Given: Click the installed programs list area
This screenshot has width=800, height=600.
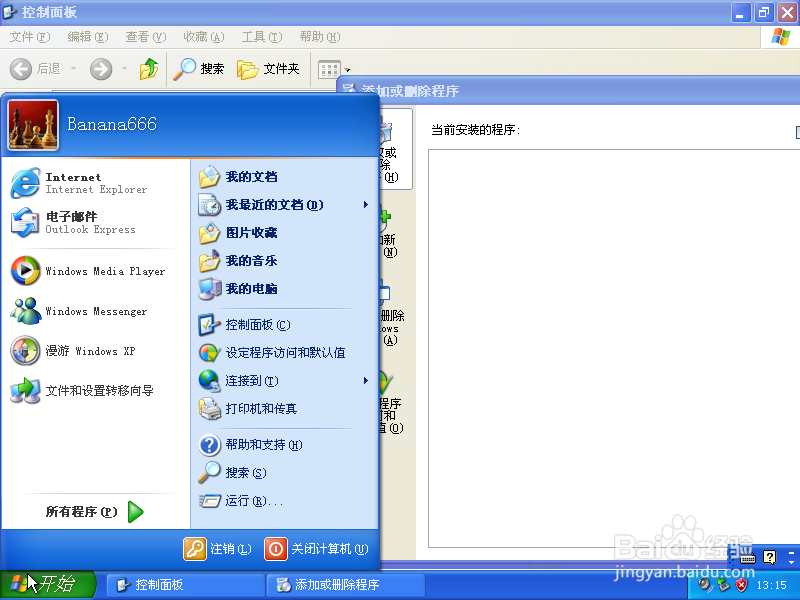Looking at the screenshot, I should (x=614, y=348).
